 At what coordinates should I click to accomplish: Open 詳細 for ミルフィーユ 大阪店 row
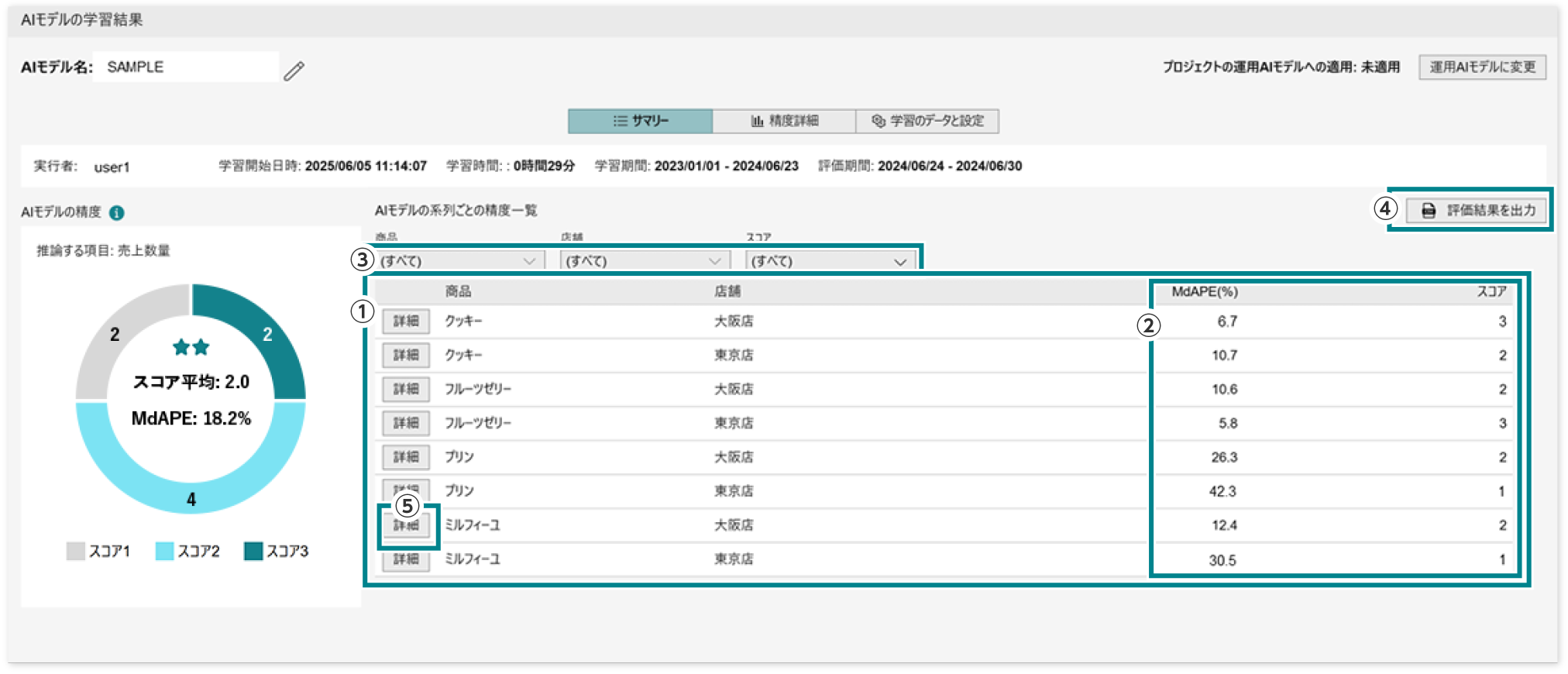click(406, 526)
